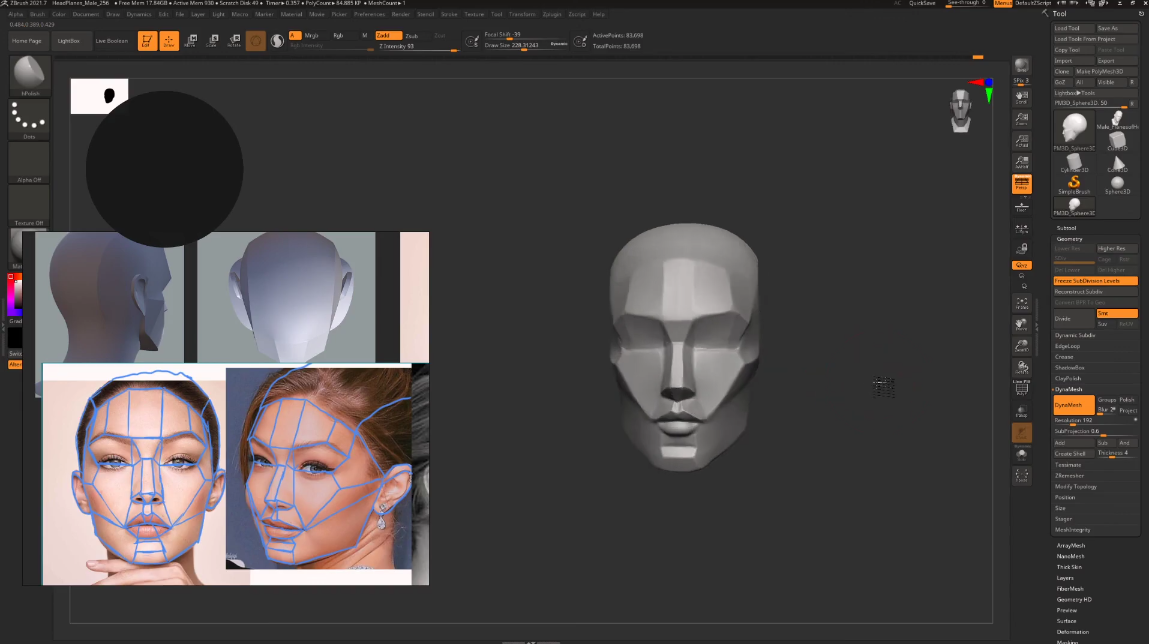Viewport: 1149px width, 644px height.
Task: Expand the Layers section
Action: (x=1065, y=577)
